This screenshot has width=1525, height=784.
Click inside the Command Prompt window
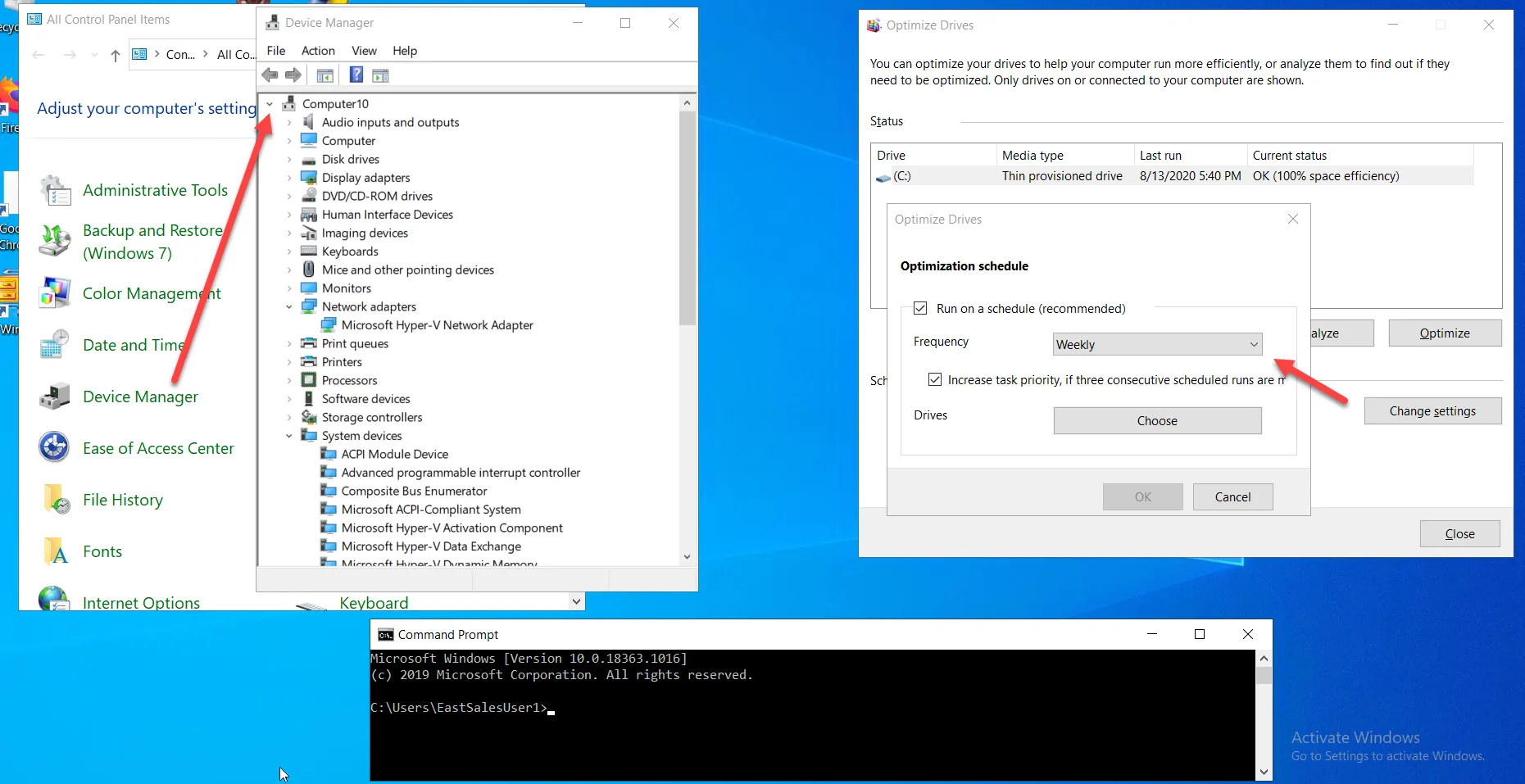click(x=811, y=721)
